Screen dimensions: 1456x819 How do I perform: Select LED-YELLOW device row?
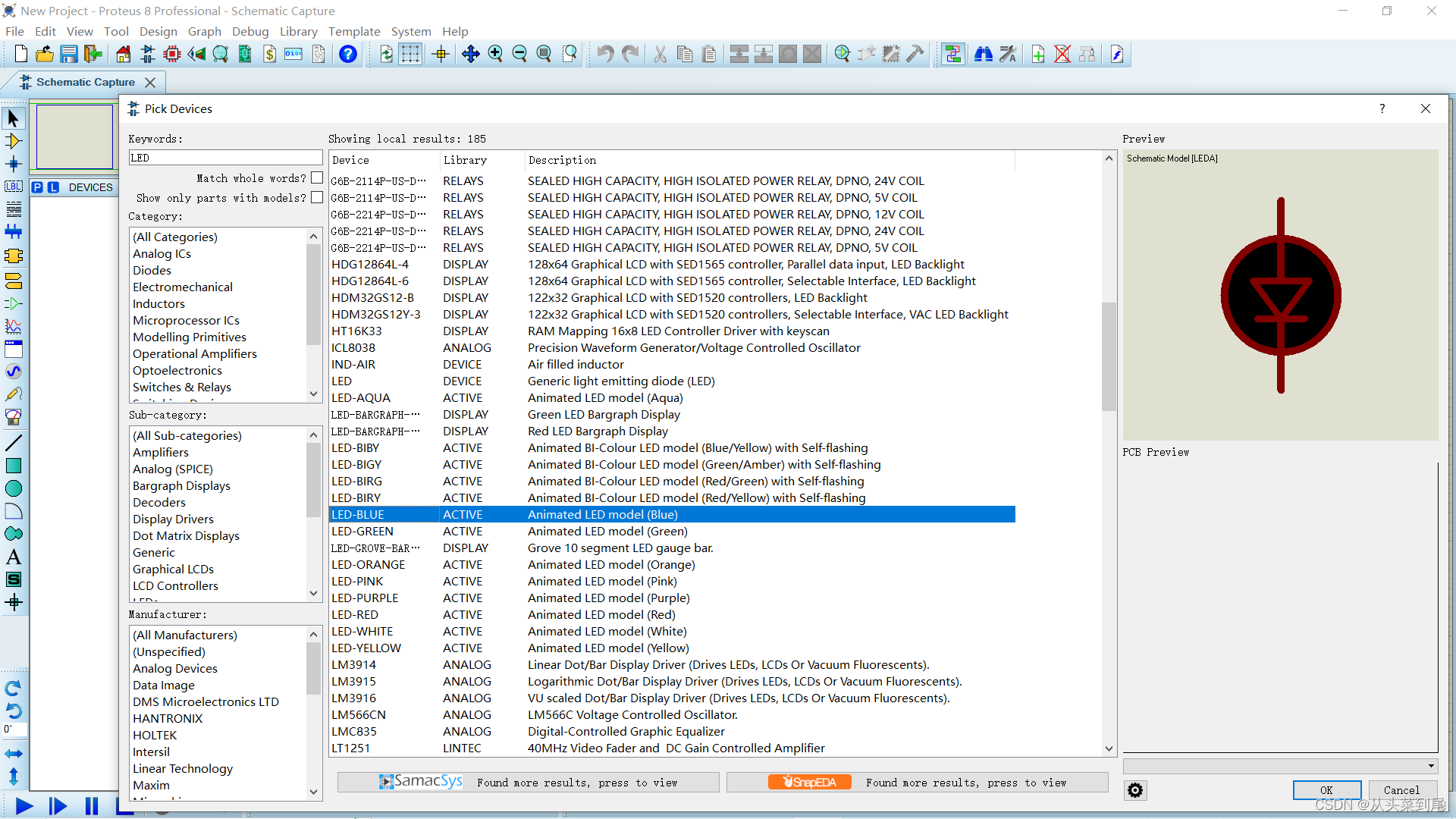(x=672, y=648)
